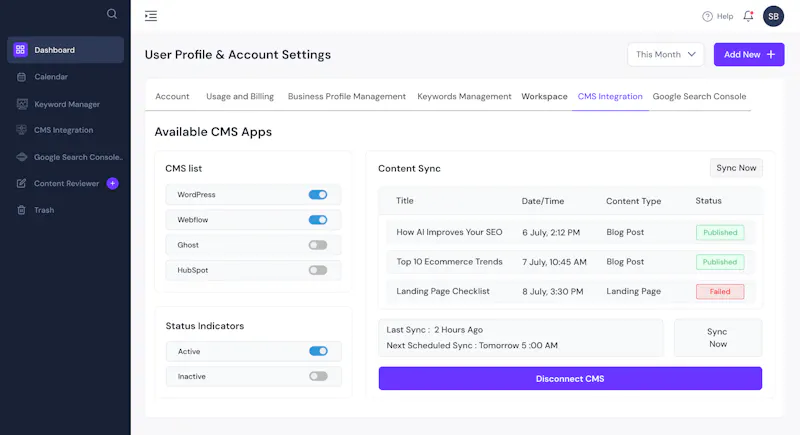Click the Date/Time column header

coord(543,201)
